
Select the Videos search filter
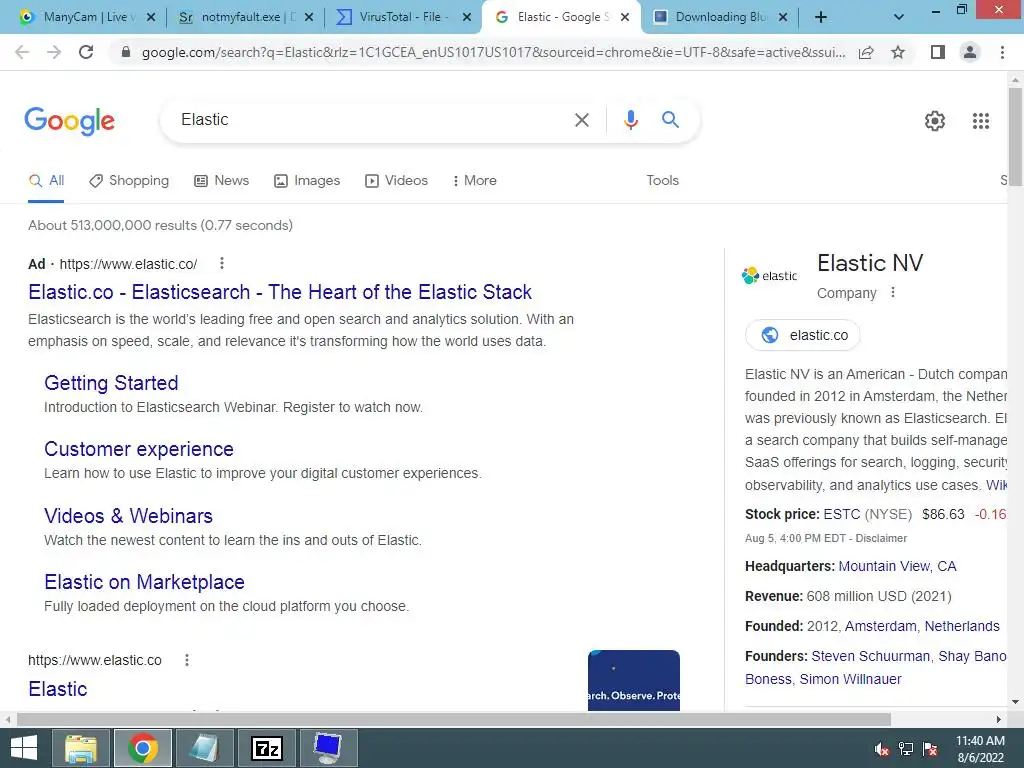(x=396, y=181)
